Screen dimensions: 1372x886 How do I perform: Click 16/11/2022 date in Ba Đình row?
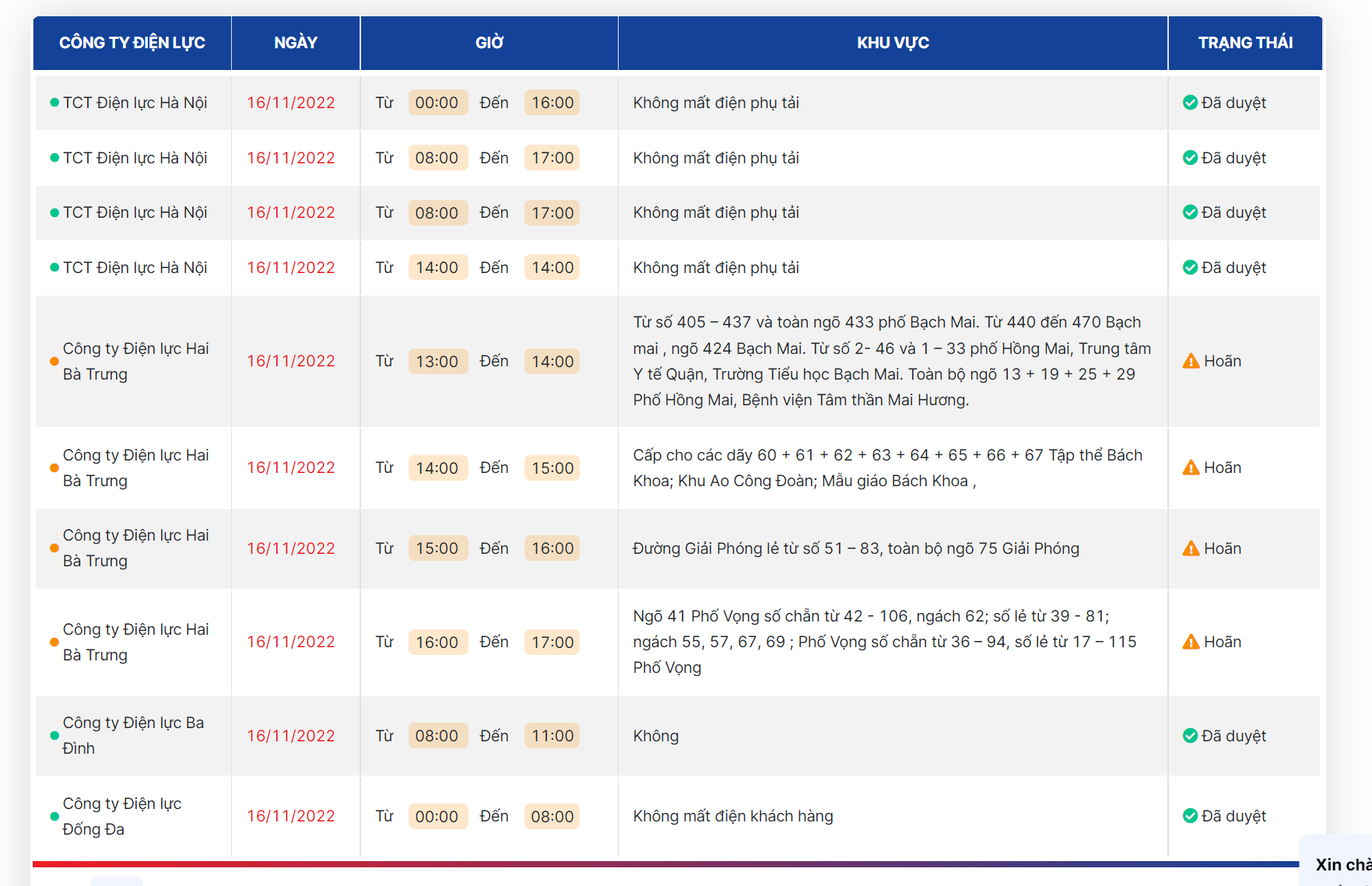pyautogui.click(x=291, y=736)
